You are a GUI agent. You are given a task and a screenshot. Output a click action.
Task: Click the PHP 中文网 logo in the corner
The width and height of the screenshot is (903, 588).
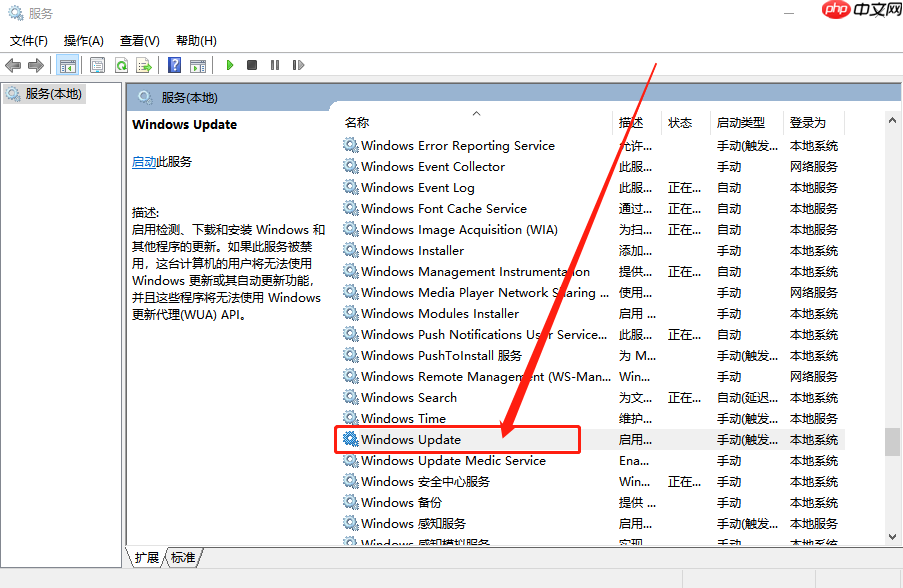tap(859, 12)
